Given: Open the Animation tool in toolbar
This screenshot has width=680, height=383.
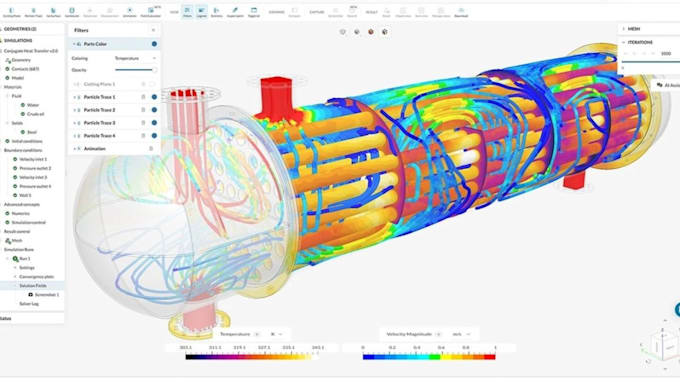Looking at the screenshot, I should click(x=130, y=12).
